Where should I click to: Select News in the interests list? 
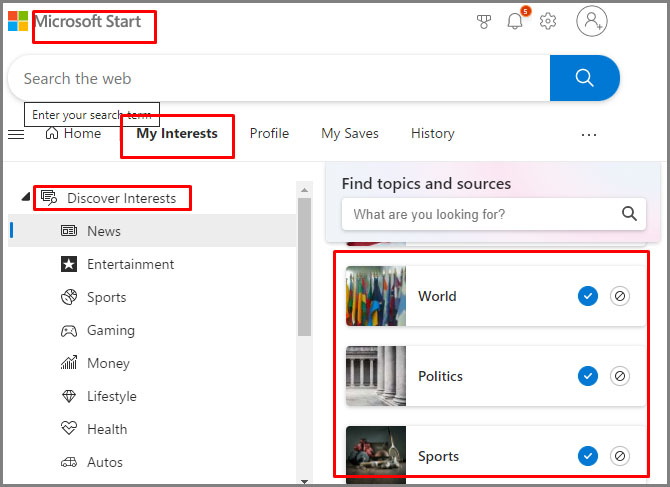coord(152,231)
